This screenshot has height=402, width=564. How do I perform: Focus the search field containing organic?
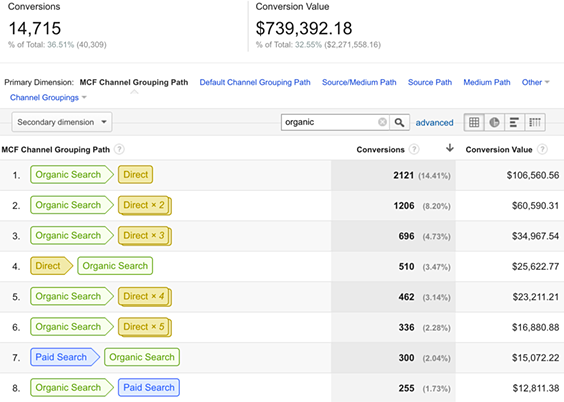[330, 122]
